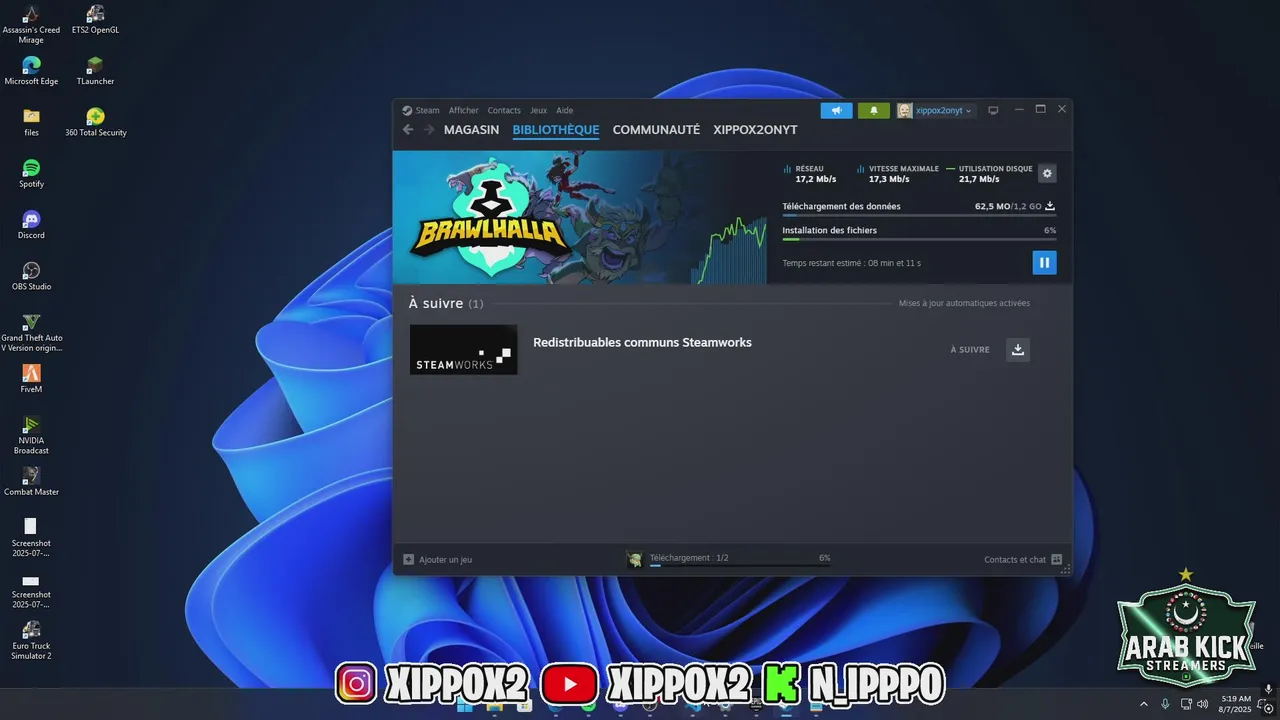This screenshot has width=1280, height=720.
Task: Click the forward navigation arrow in Steam
Action: tap(429, 130)
